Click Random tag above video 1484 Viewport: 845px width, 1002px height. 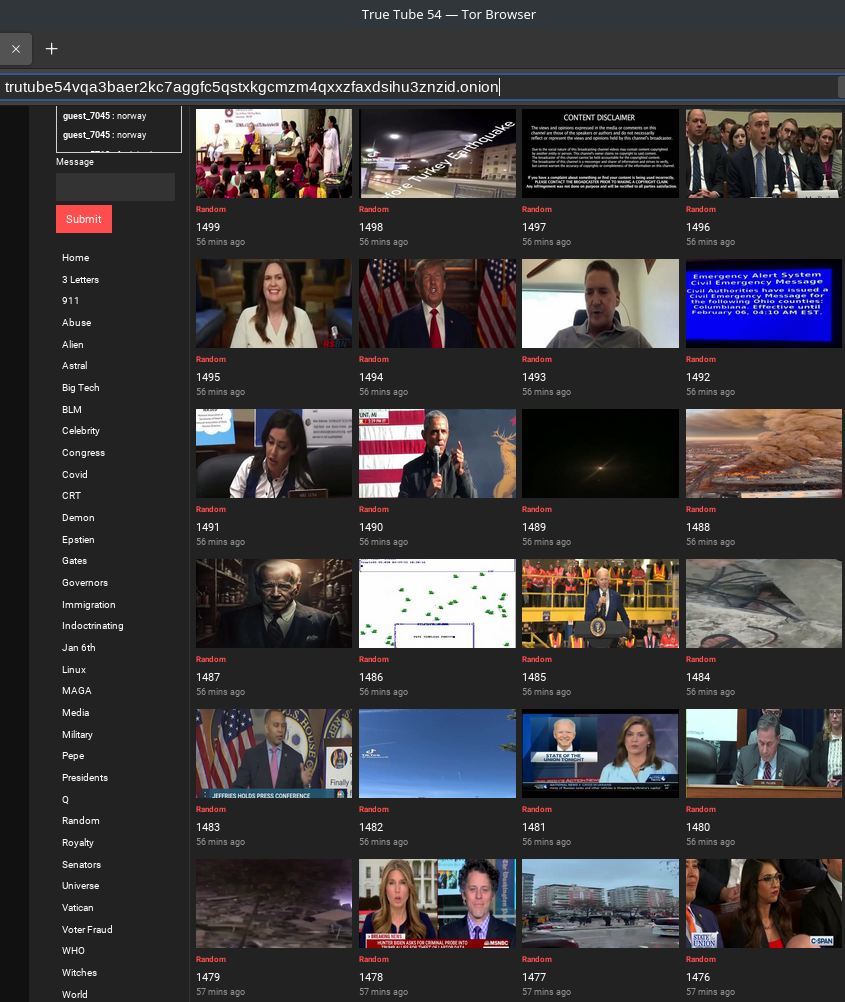coord(701,659)
